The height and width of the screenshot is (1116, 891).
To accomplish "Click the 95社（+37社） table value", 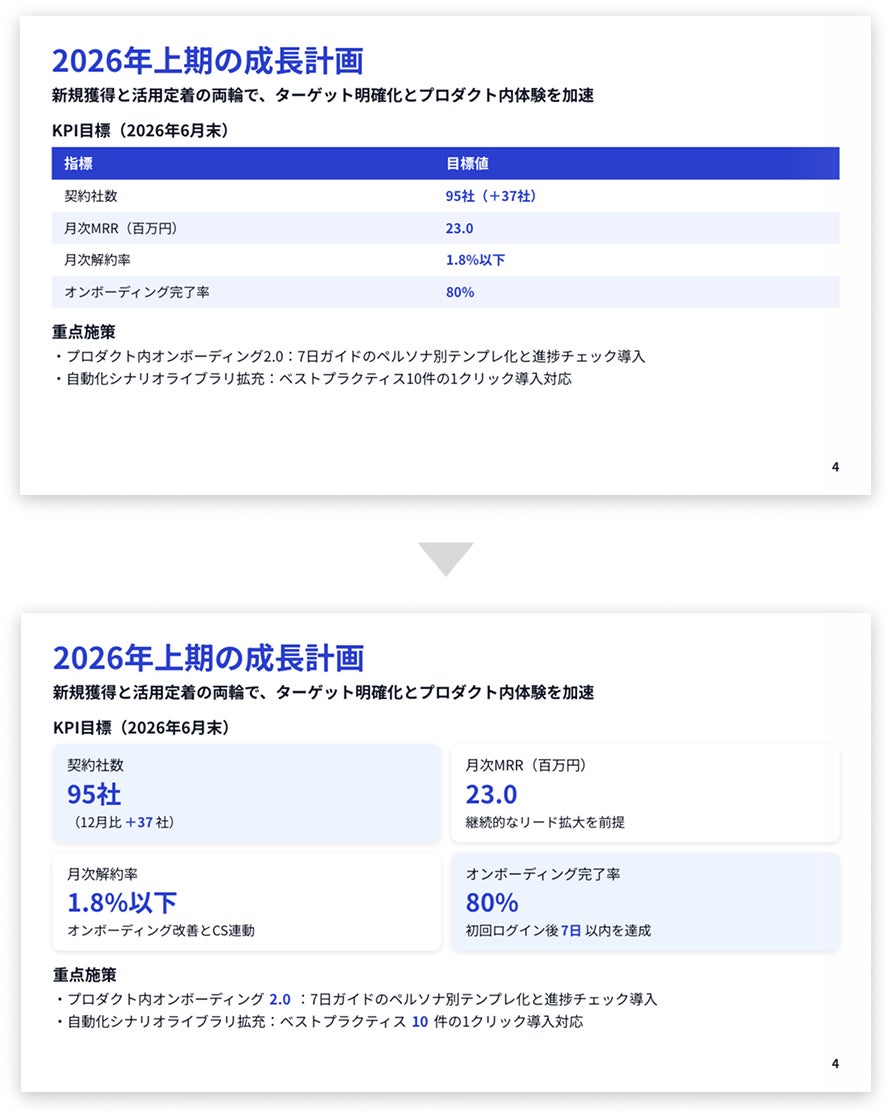I will (490, 196).
